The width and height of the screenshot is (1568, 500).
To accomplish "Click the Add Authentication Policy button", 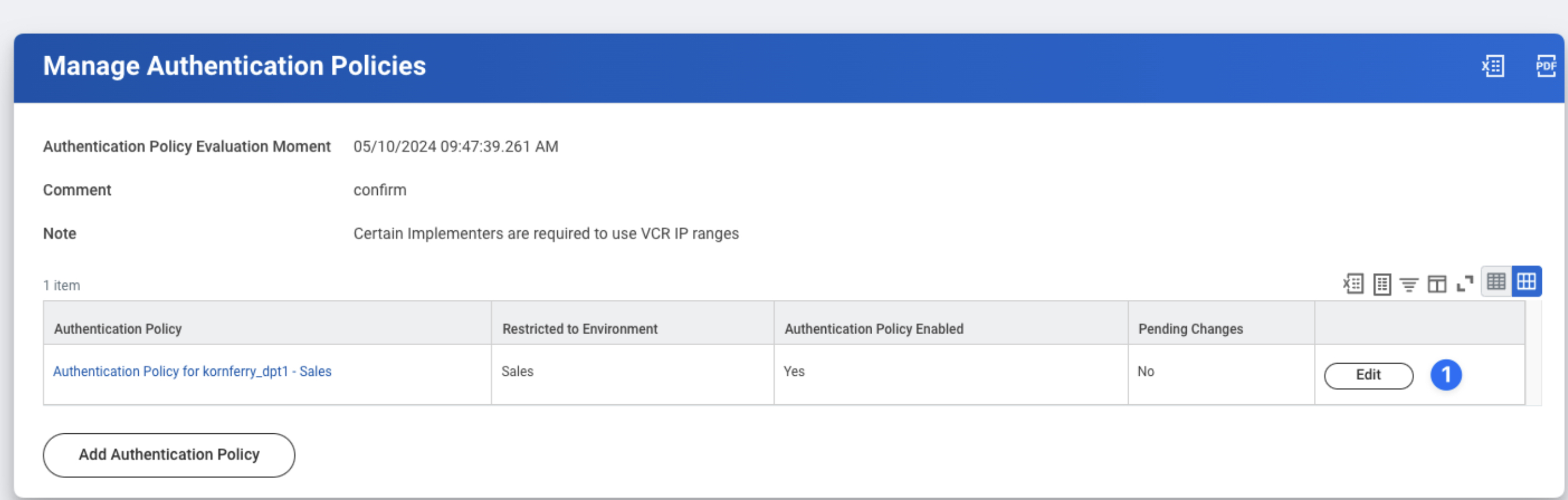I will coord(169,455).
